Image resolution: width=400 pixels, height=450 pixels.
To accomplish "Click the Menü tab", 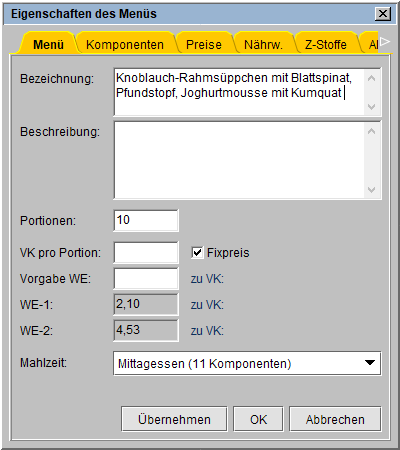I will 48,44.
